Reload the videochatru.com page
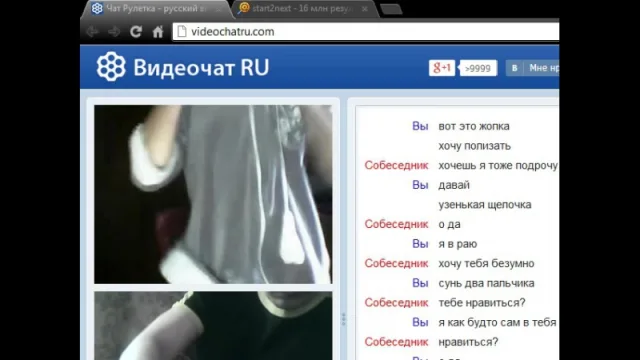This screenshot has width=640, height=360. [x=136, y=31]
